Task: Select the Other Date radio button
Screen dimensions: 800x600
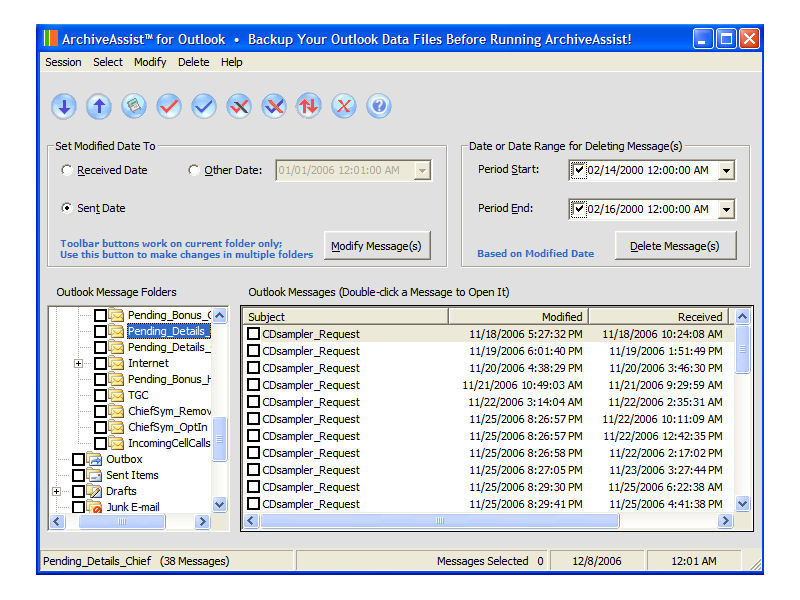Action: (x=193, y=170)
